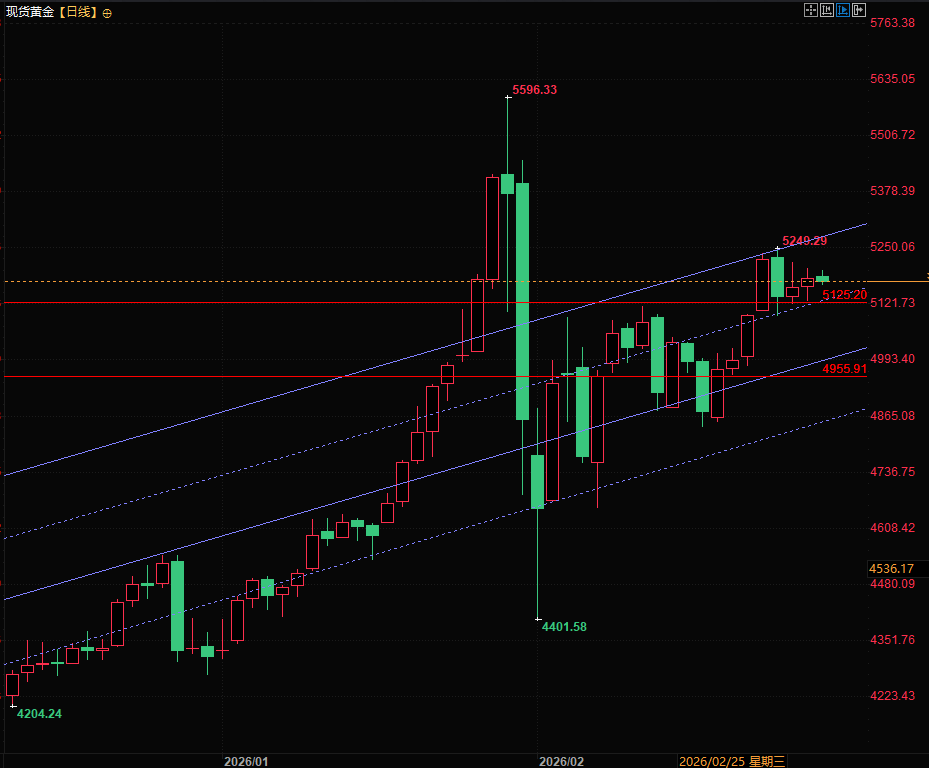Click the 4401.58 low price label
The width and height of the screenshot is (929, 768).
coord(564,626)
